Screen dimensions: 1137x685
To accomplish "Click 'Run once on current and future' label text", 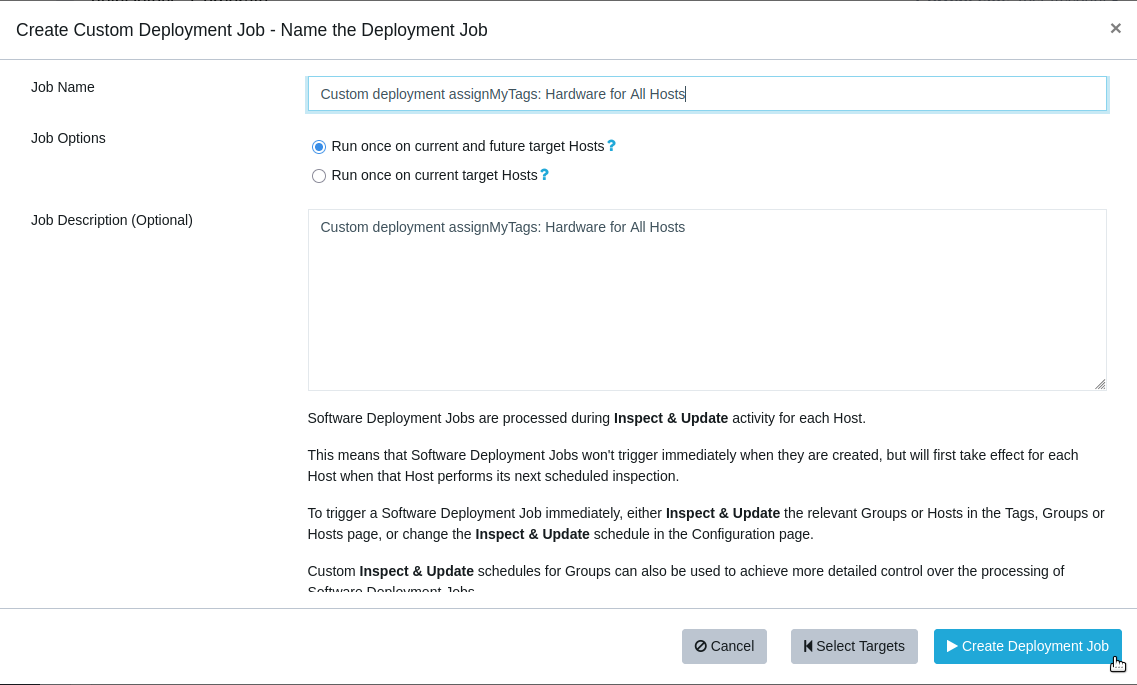I will [468, 146].
